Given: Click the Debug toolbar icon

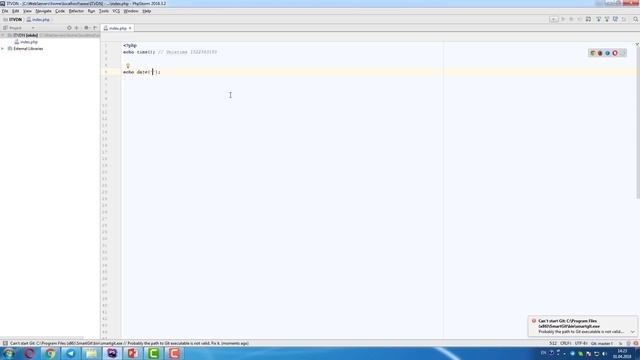Looking at the screenshot, I should pyautogui.click(x=571, y=19).
